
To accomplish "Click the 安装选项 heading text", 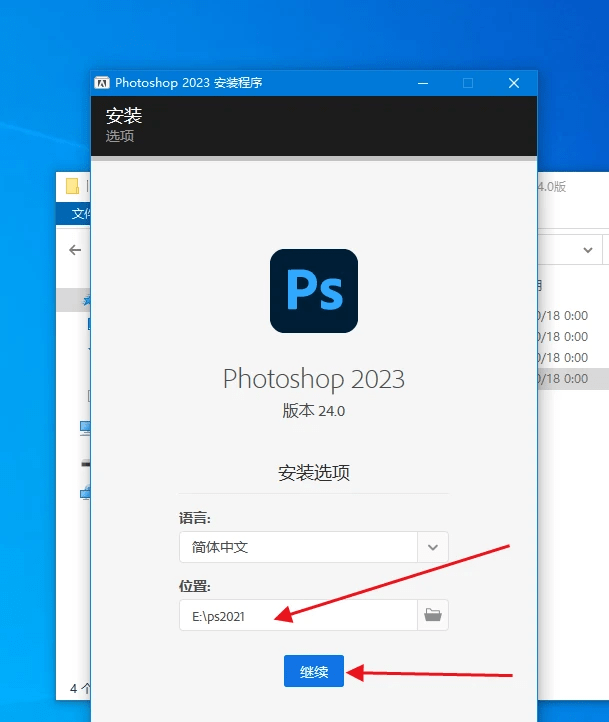I will (313, 473).
